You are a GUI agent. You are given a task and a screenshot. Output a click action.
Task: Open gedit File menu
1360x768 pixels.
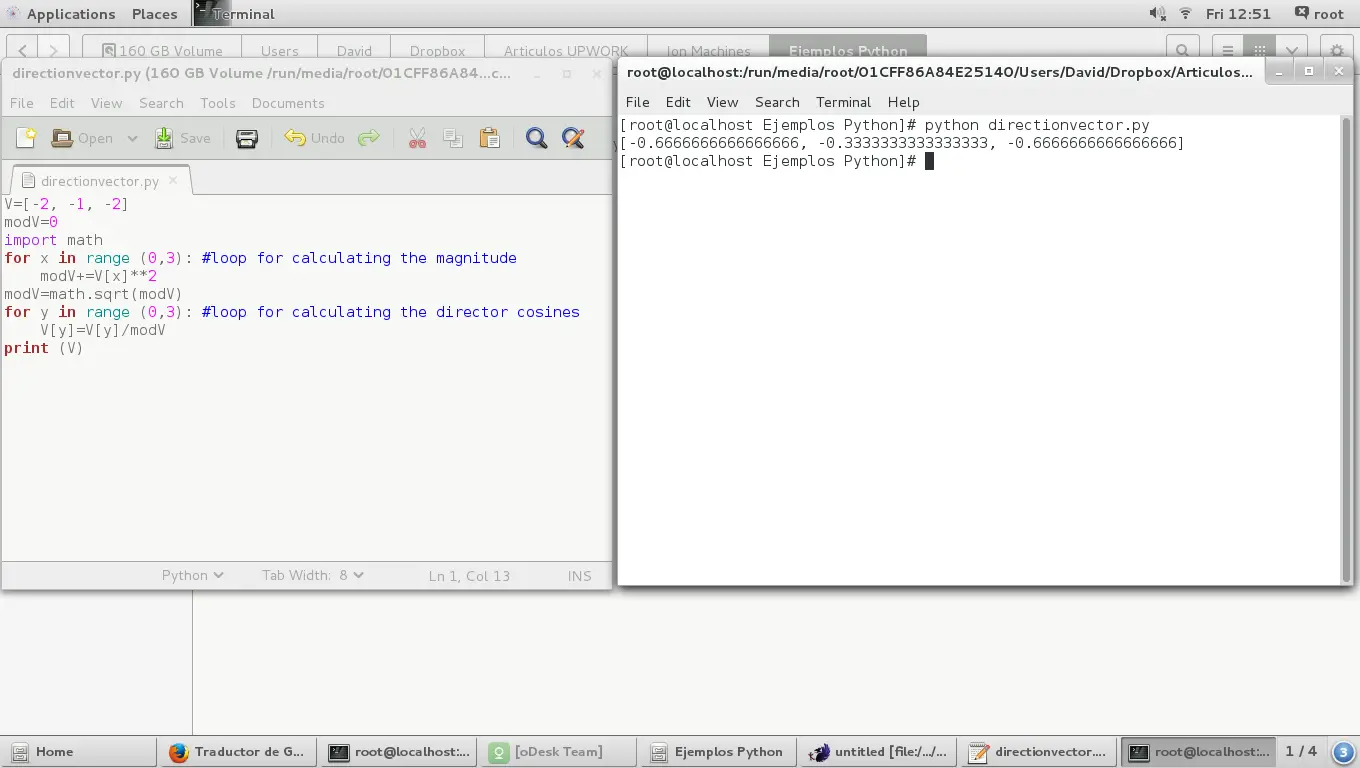click(21, 103)
